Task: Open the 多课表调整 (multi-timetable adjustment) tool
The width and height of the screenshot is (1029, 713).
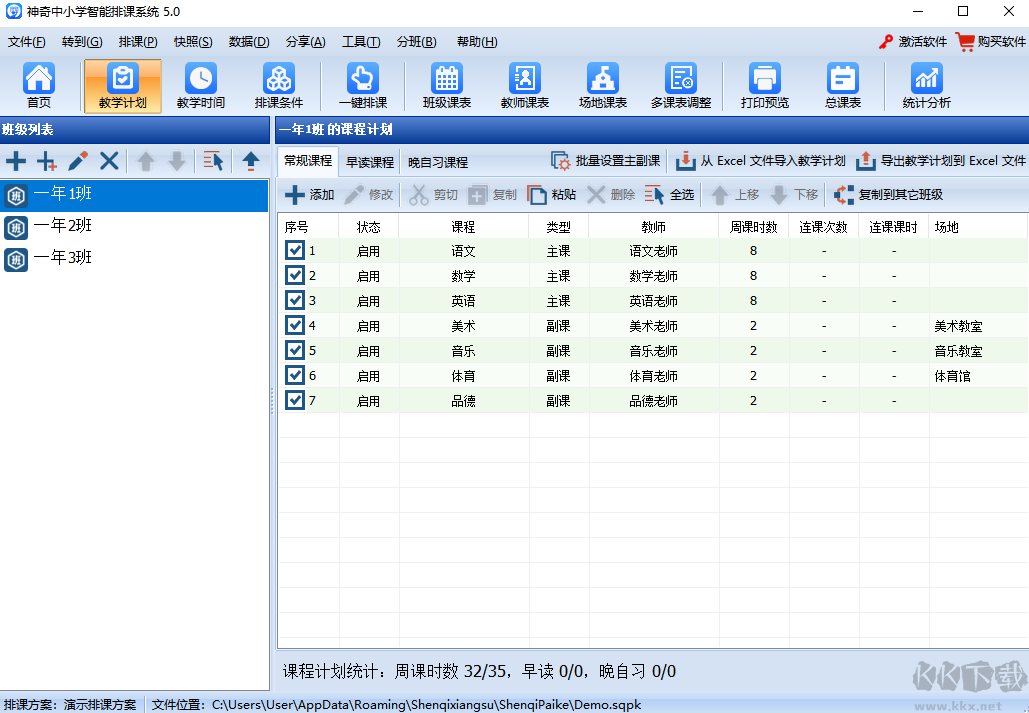Action: coord(682,85)
